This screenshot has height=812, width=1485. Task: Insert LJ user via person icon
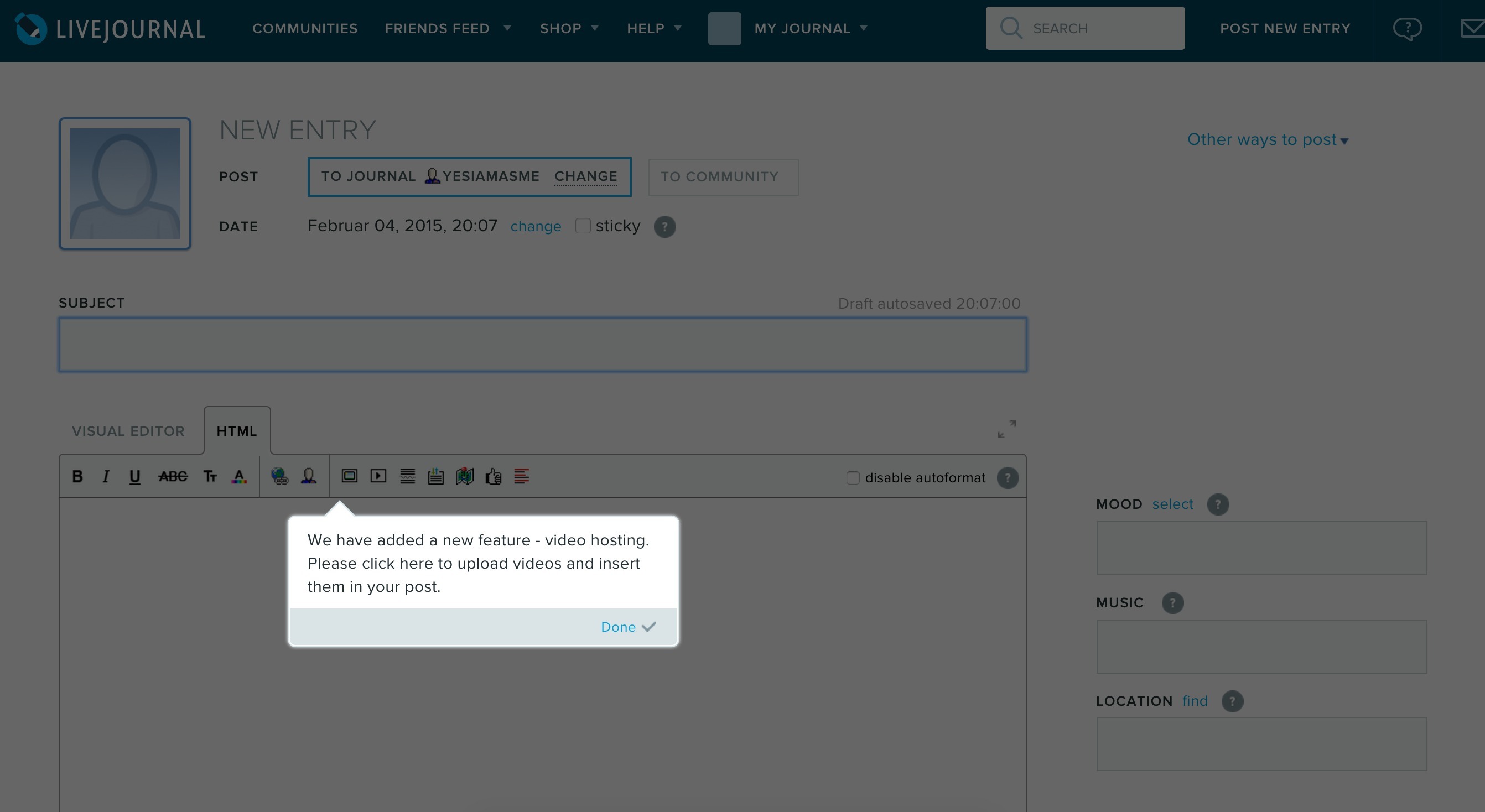(x=309, y=476)
